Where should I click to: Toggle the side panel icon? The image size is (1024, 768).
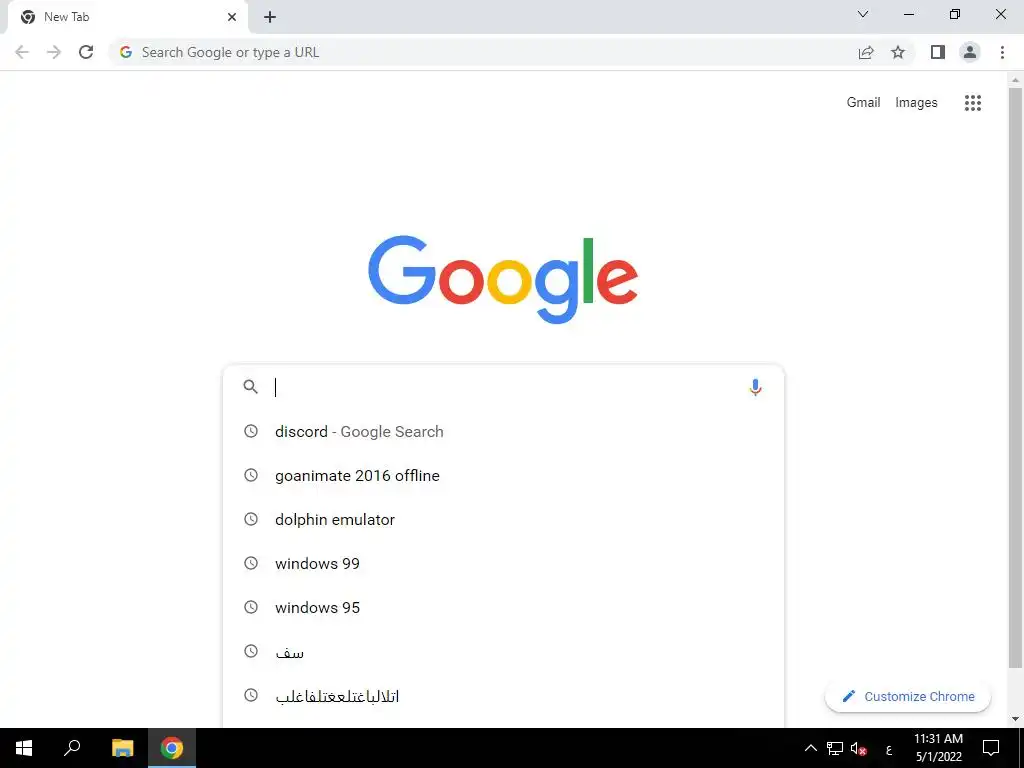tap(938, 52)
